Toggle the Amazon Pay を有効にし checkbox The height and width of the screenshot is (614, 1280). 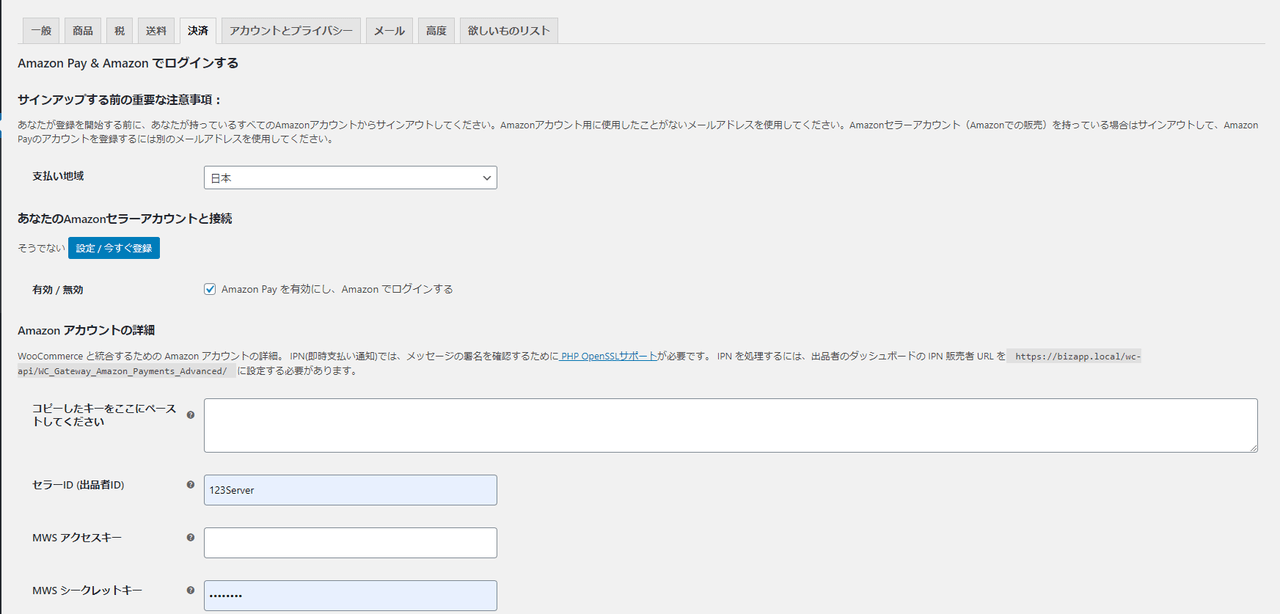pos(210,289)
